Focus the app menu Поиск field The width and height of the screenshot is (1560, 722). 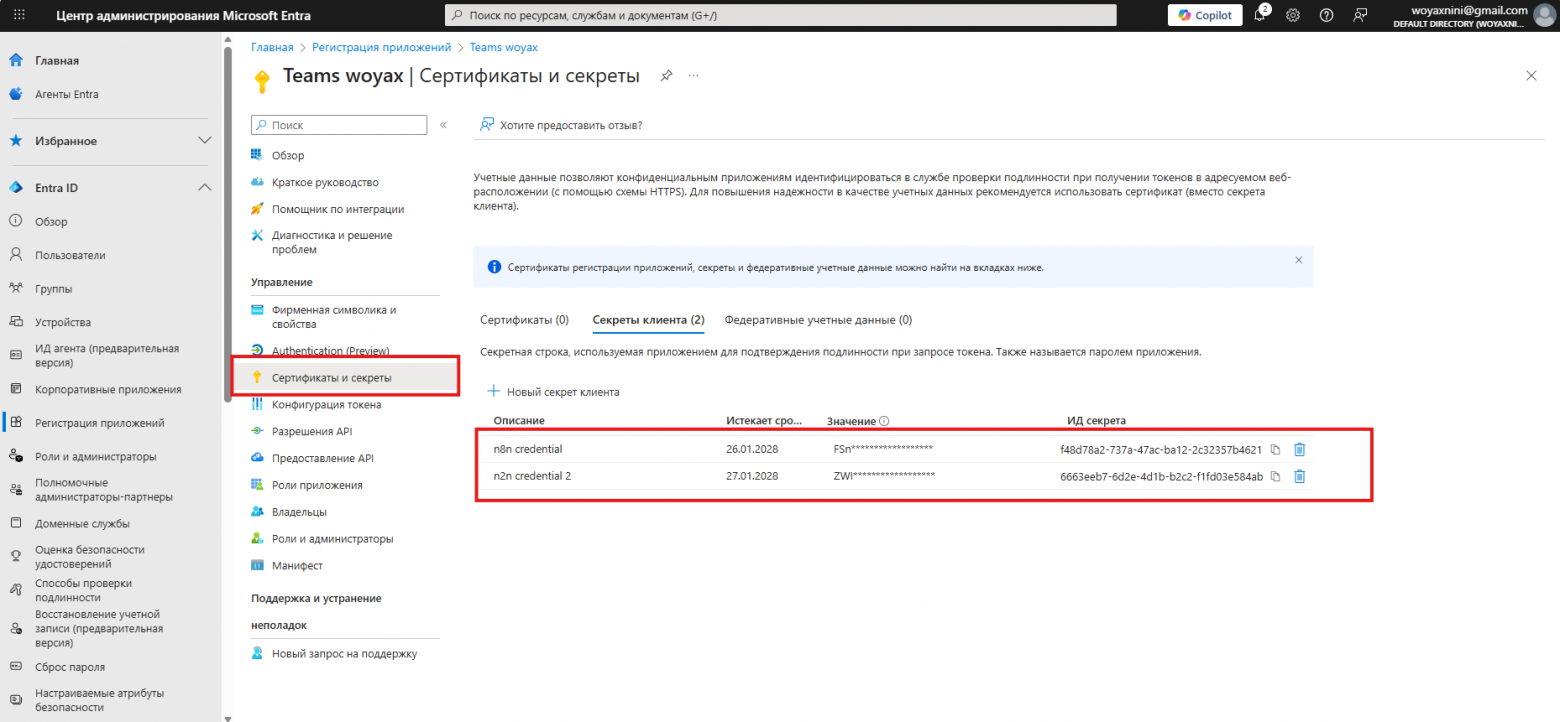click(339, 125)
